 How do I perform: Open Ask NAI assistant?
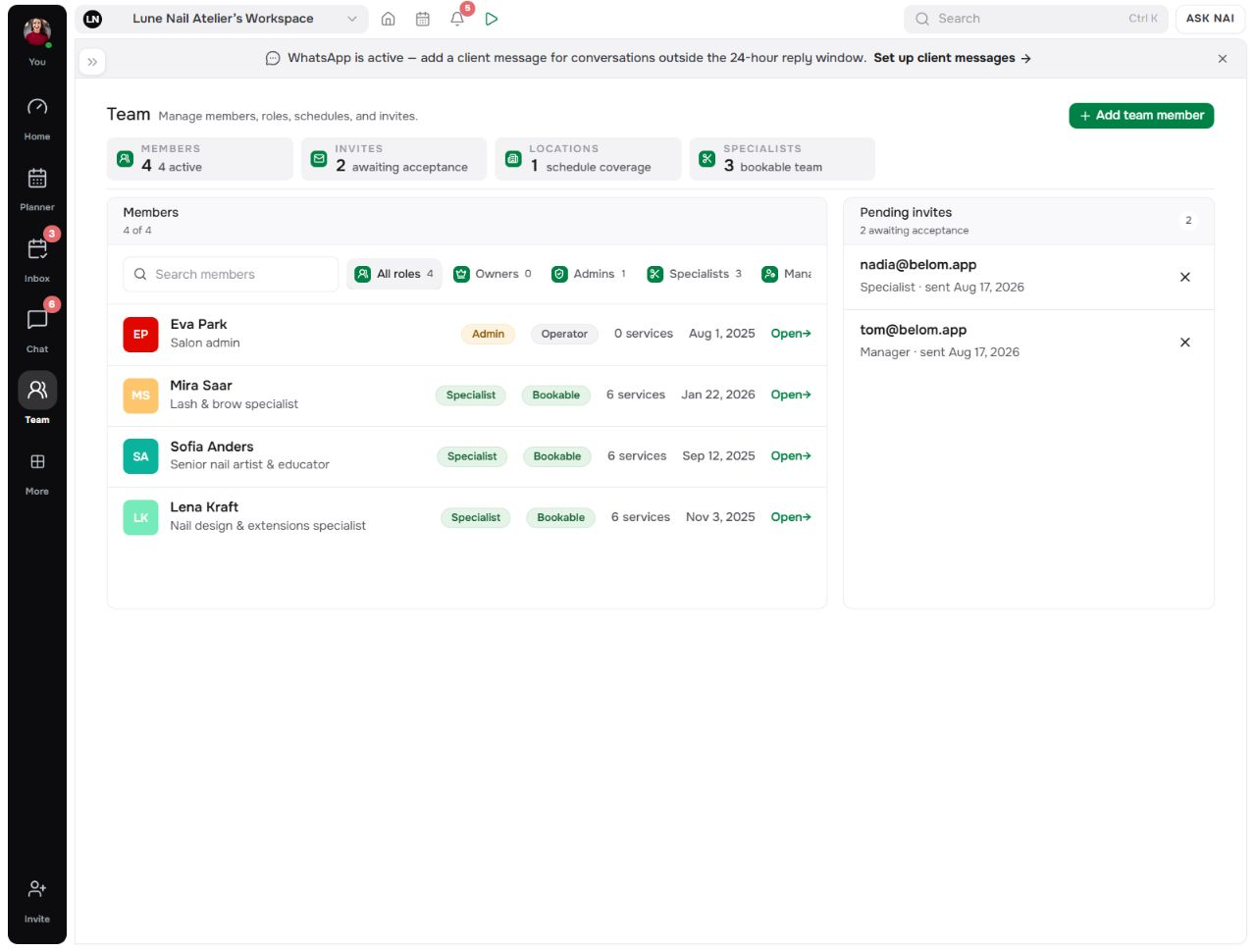1210,19
